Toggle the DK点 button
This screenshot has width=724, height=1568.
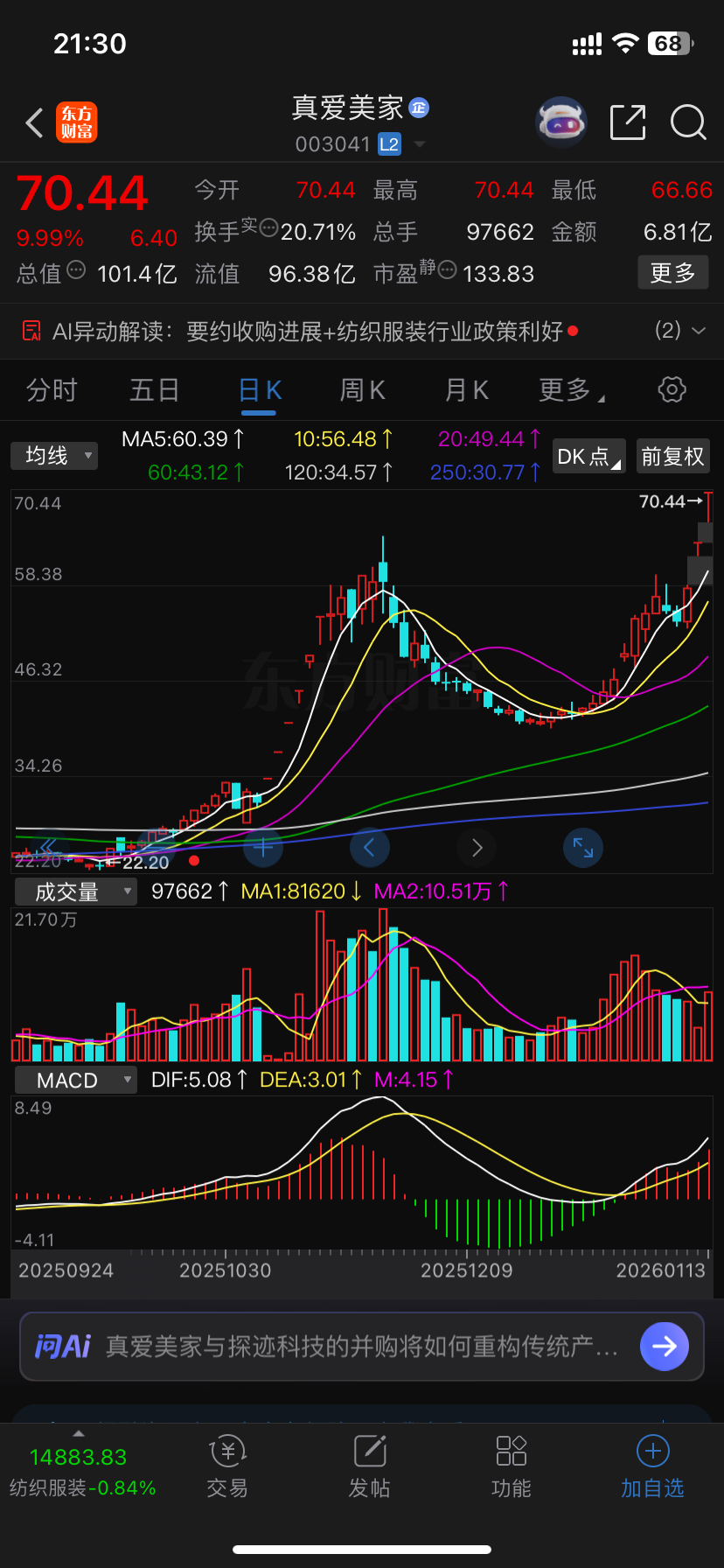coord(590,457)
